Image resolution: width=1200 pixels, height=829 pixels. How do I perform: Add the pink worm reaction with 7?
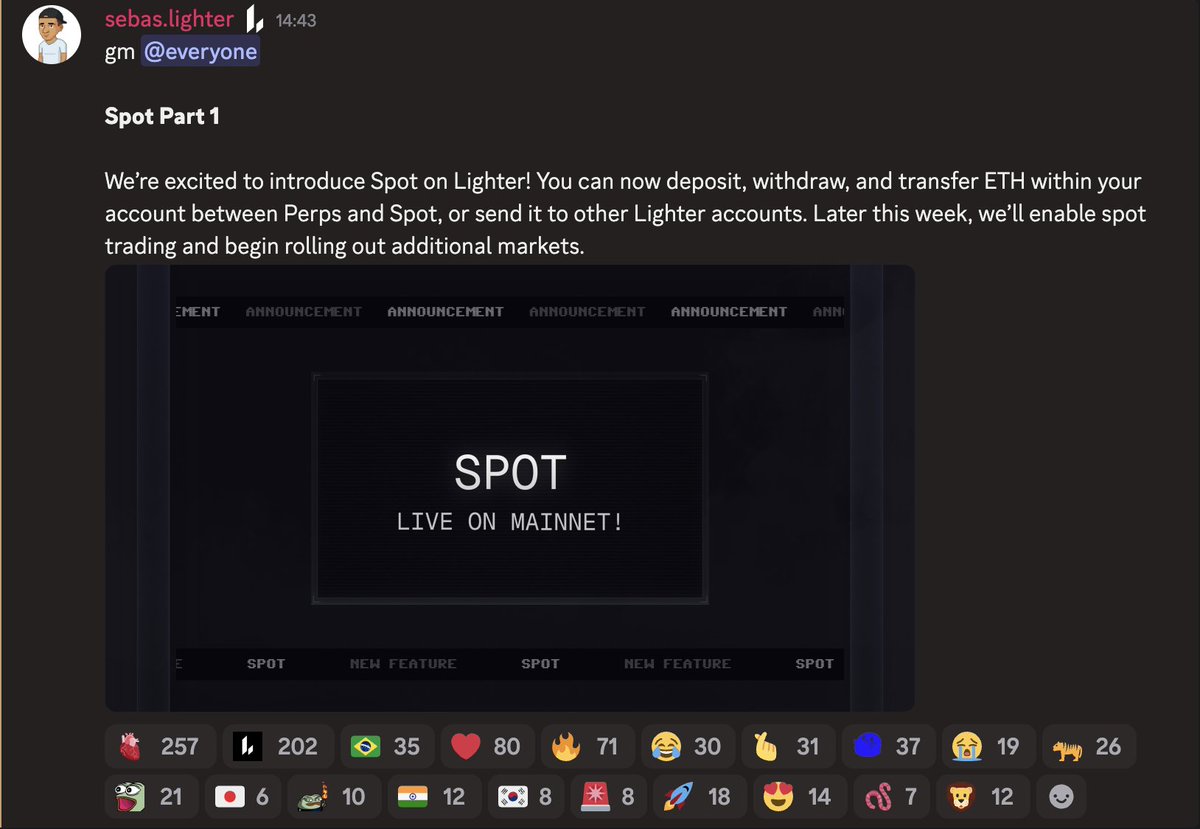[890, 797]
